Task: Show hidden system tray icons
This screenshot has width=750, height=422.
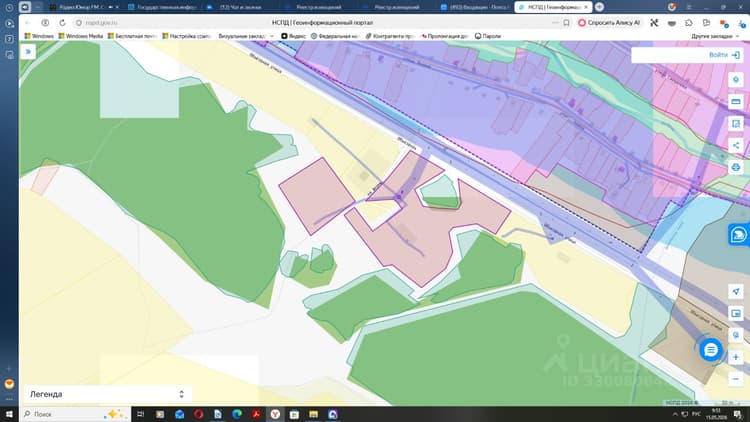Action: [675, 414]
